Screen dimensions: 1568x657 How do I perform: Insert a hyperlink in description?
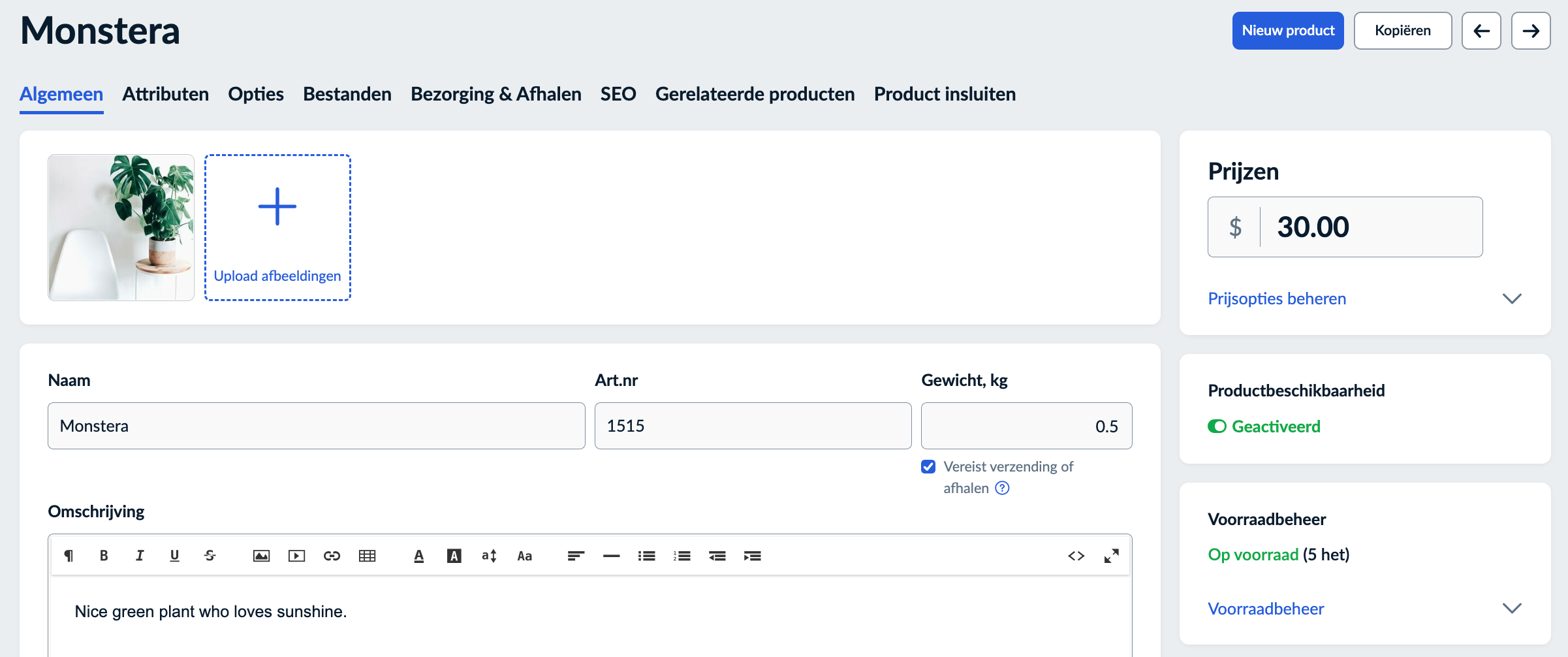coord(332,556)
